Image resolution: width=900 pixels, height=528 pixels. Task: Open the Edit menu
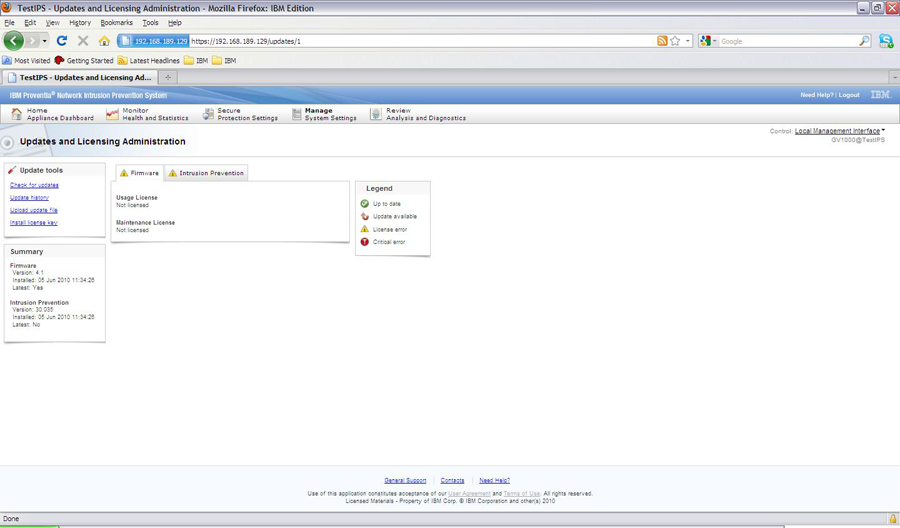[x=30, y=22]
